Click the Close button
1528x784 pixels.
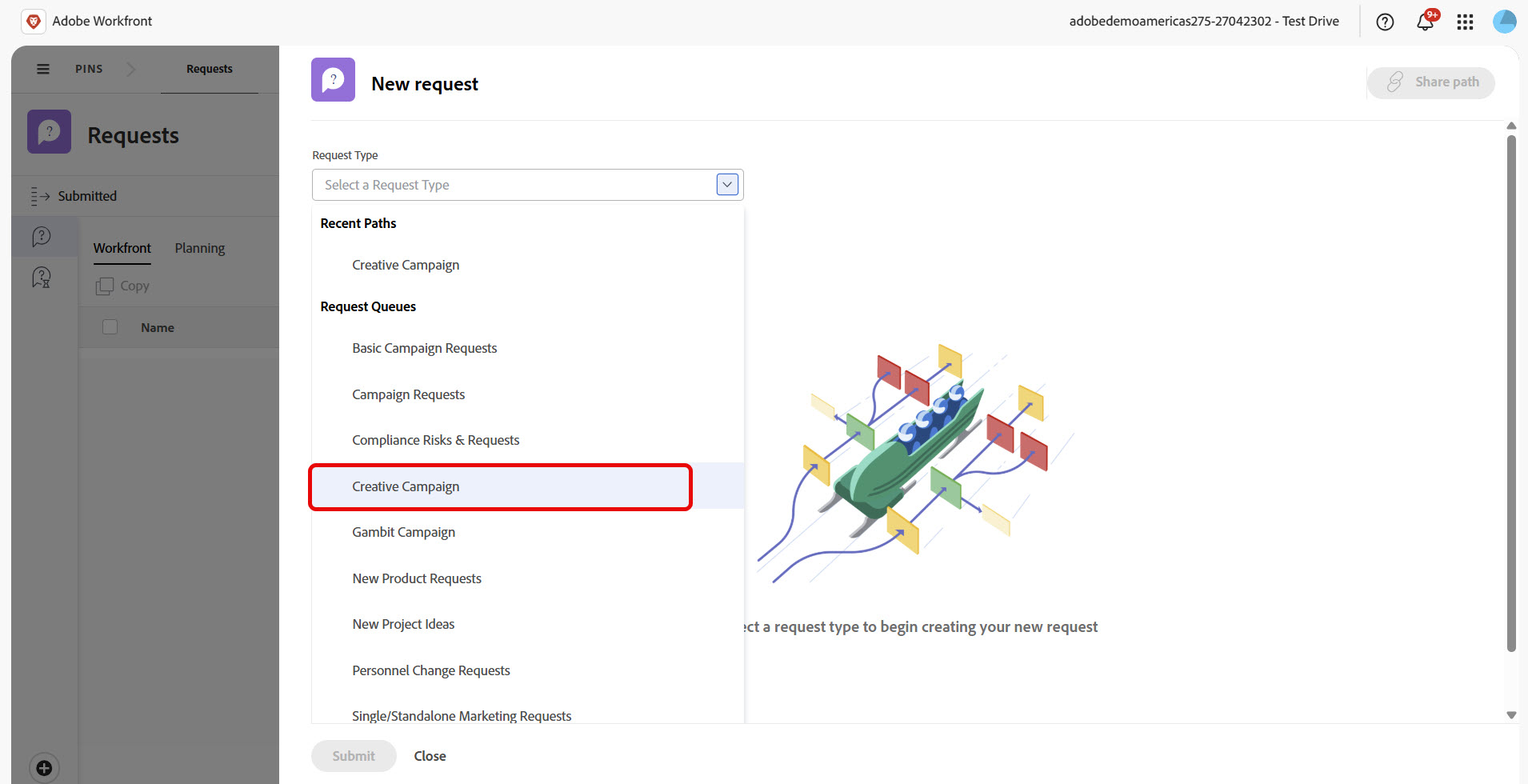(x=430, y=756)
